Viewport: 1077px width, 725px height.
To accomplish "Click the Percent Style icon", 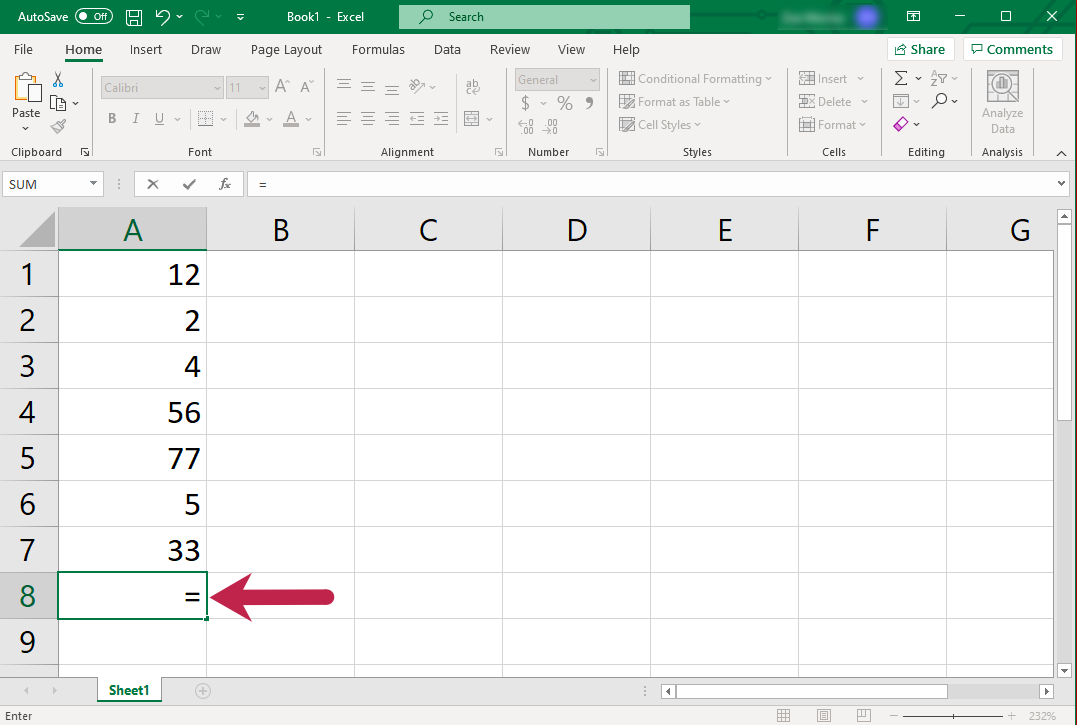I will click(x=565, y=103).
